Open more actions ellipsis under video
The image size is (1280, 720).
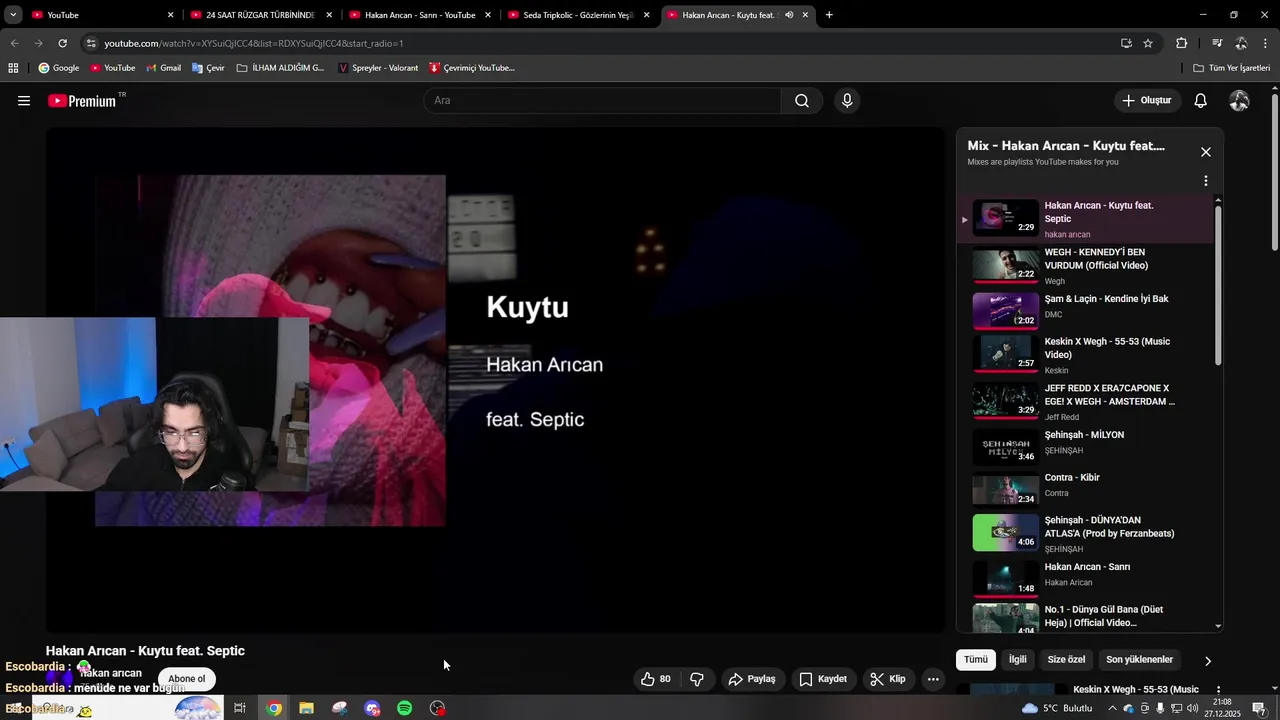(933, 679)
